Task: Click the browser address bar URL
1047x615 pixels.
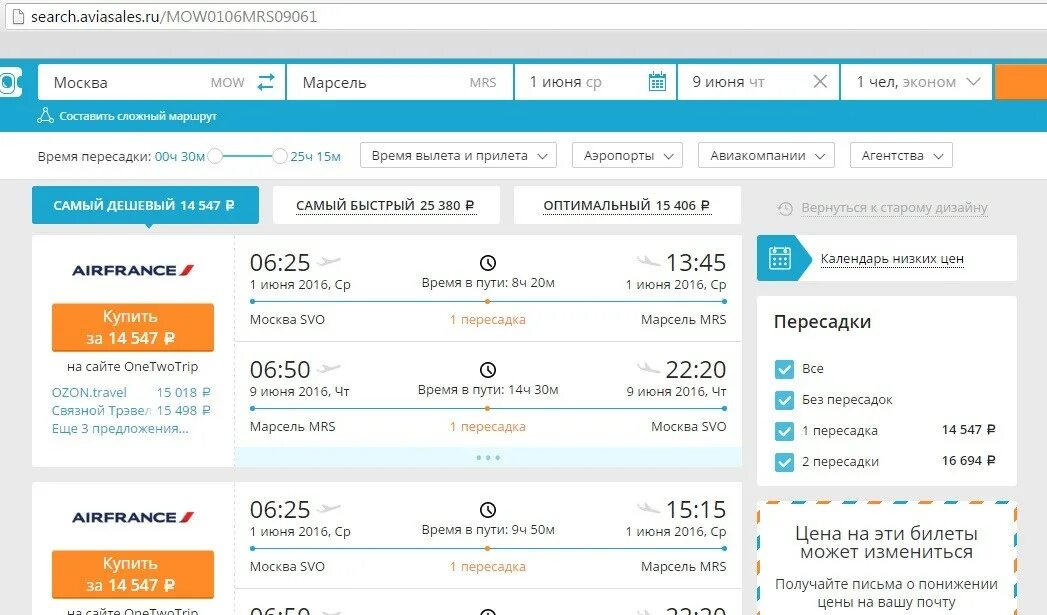Action: [174, 17]
